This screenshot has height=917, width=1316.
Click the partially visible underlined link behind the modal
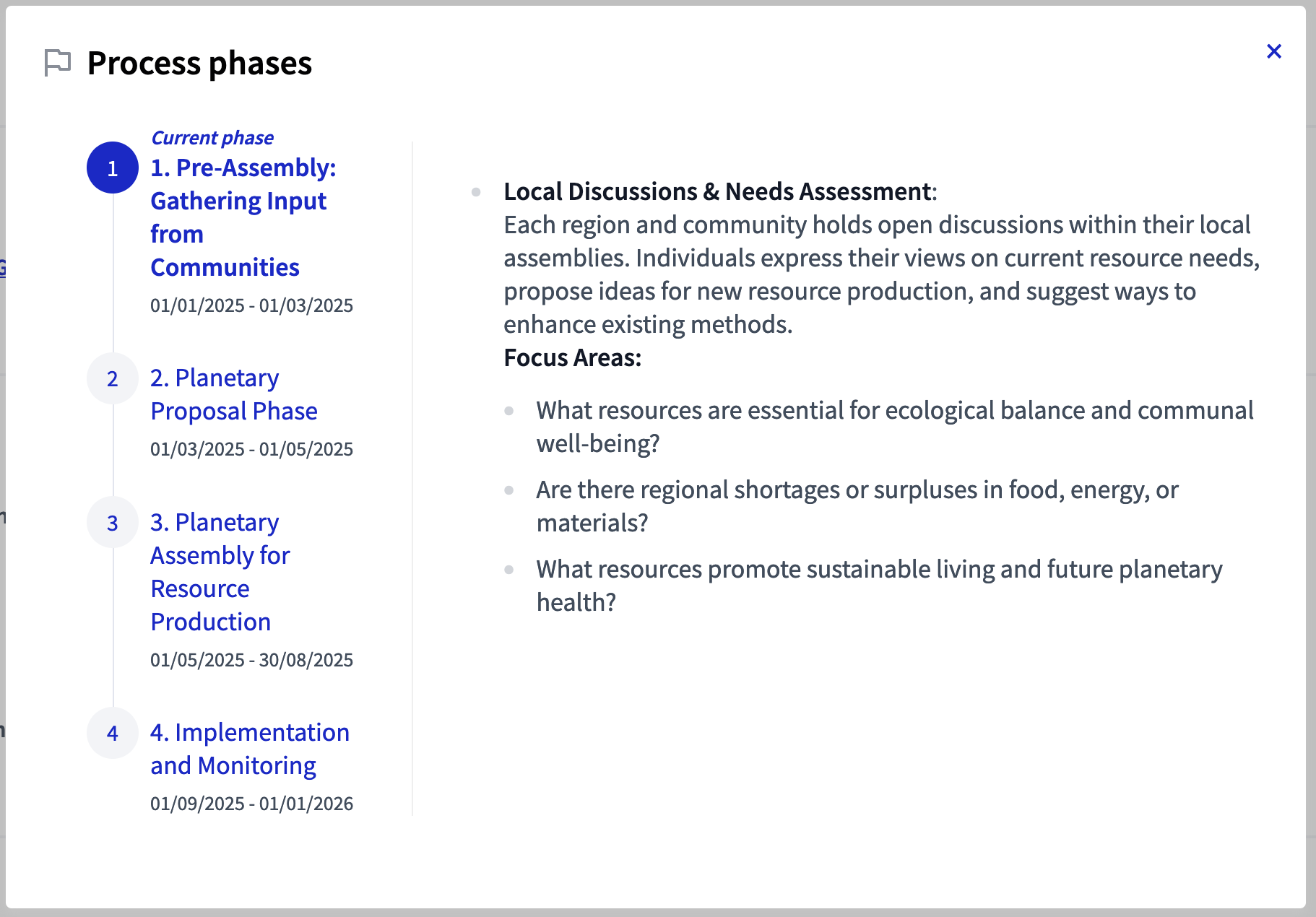(x=4, y=267)
